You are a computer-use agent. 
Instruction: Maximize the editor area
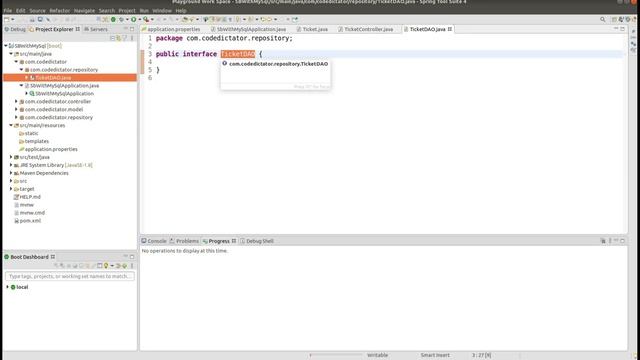pyautogui.click(x=622, y=29)
